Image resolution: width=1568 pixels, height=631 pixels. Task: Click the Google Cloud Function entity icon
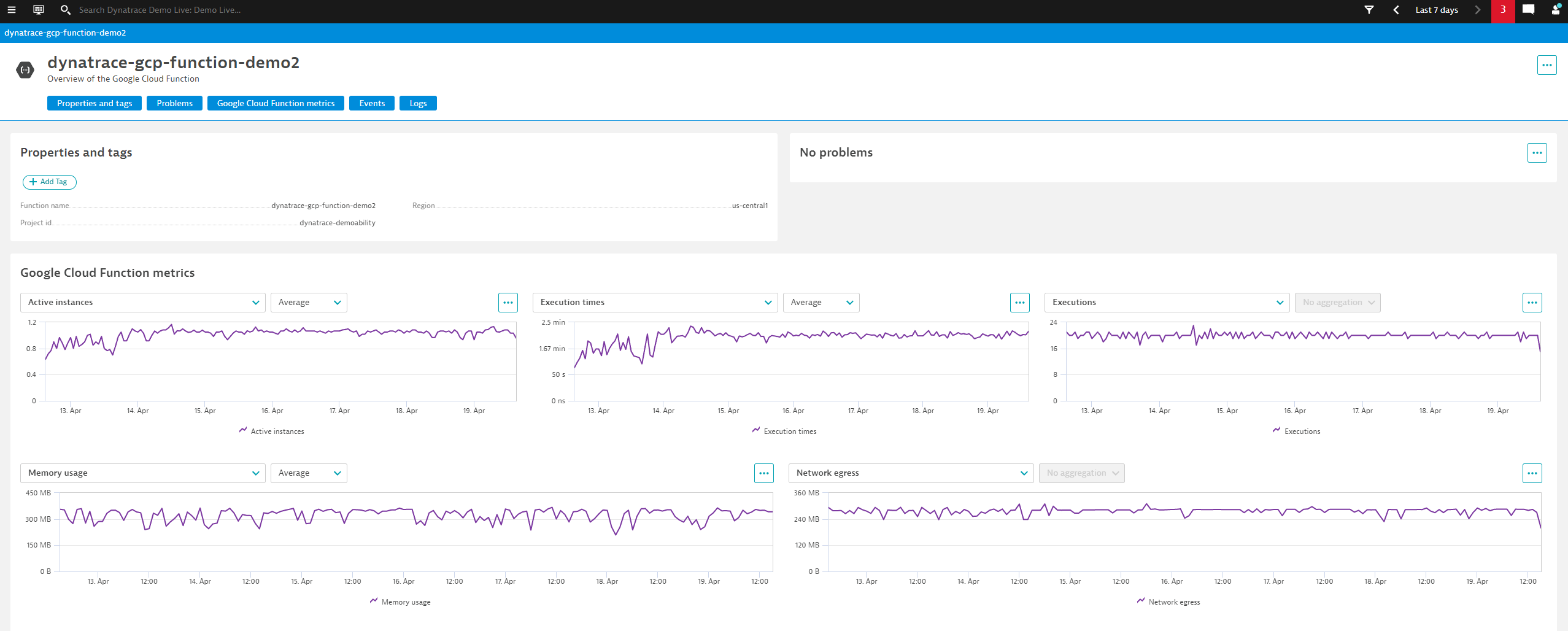(25, 69)
